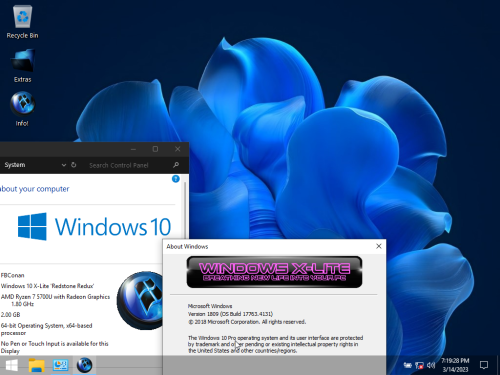The height and width of the screenshot is (375, 500).
Task: Switch to the Control Panel taskbar icon
Action: tap(60, 365)
